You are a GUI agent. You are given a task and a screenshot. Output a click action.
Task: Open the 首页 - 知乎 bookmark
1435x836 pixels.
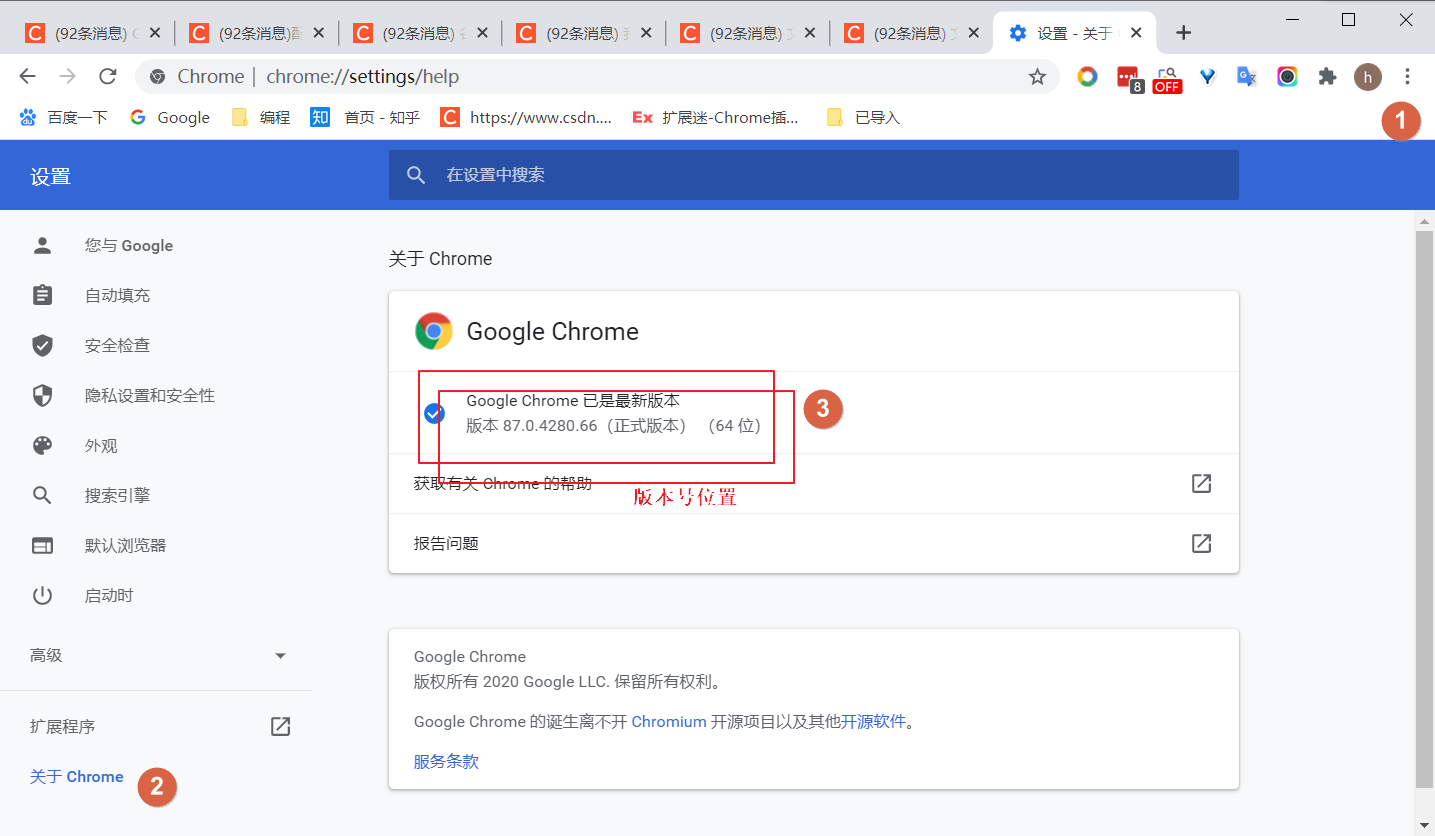[x=365, y=117]
